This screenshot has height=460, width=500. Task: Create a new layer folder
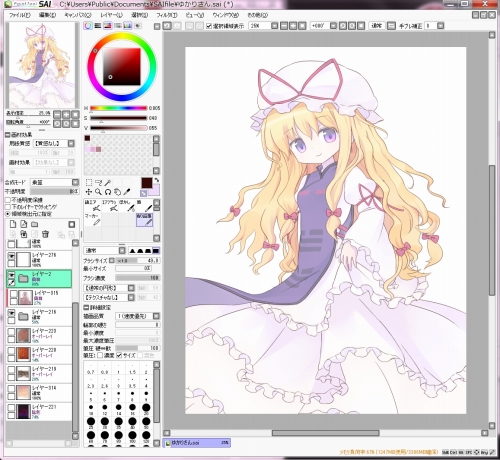click(x=35, y=224)
